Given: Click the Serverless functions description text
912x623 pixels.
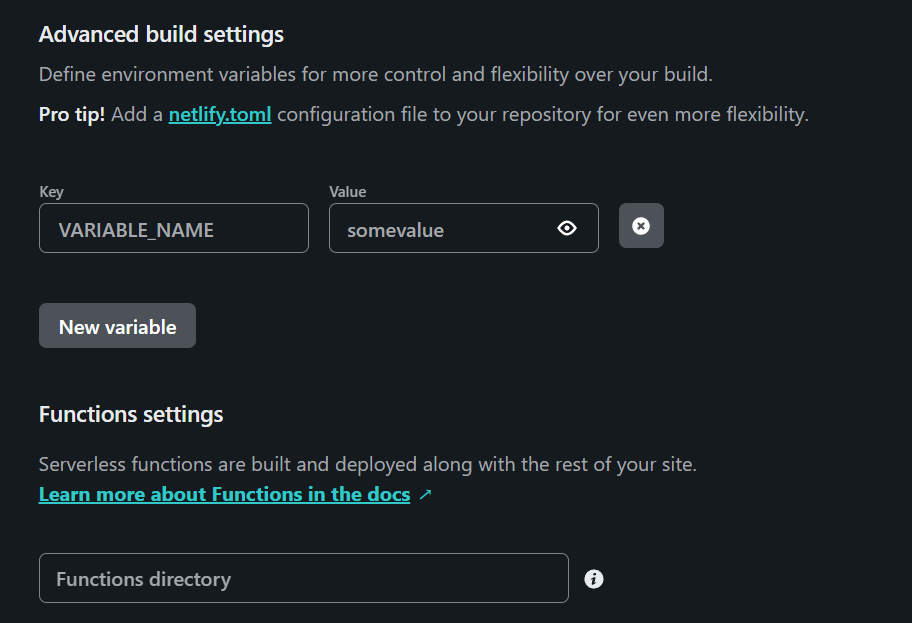Looking at the screenshot, I should 368,464.
